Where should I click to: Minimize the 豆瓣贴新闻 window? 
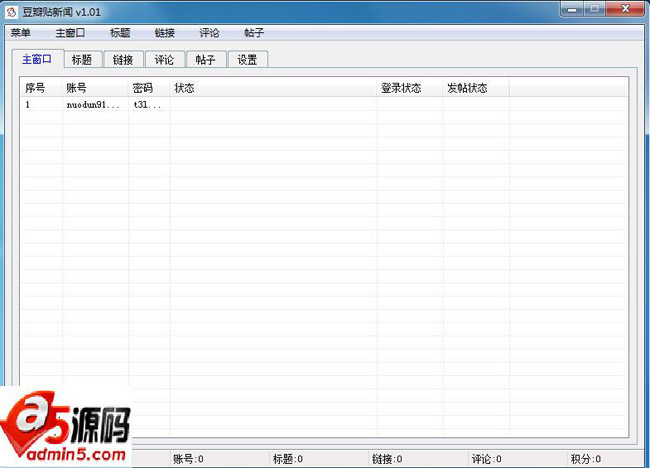pos(572,9)
